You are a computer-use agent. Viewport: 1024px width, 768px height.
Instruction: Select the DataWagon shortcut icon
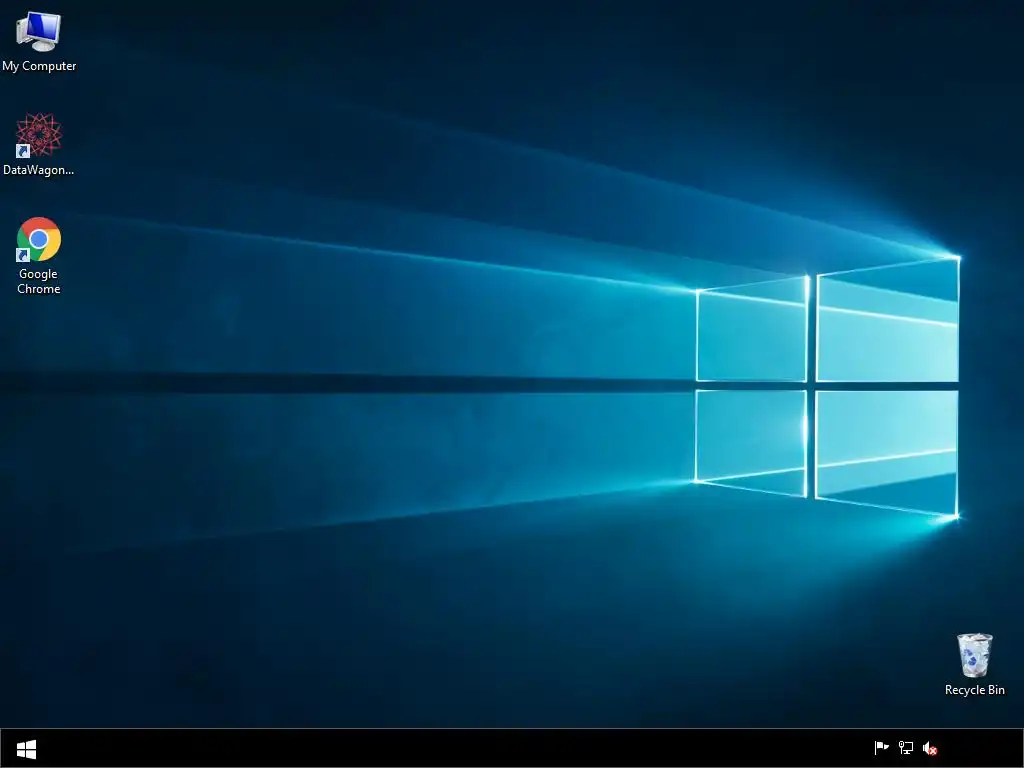click(x=39, y=135)
